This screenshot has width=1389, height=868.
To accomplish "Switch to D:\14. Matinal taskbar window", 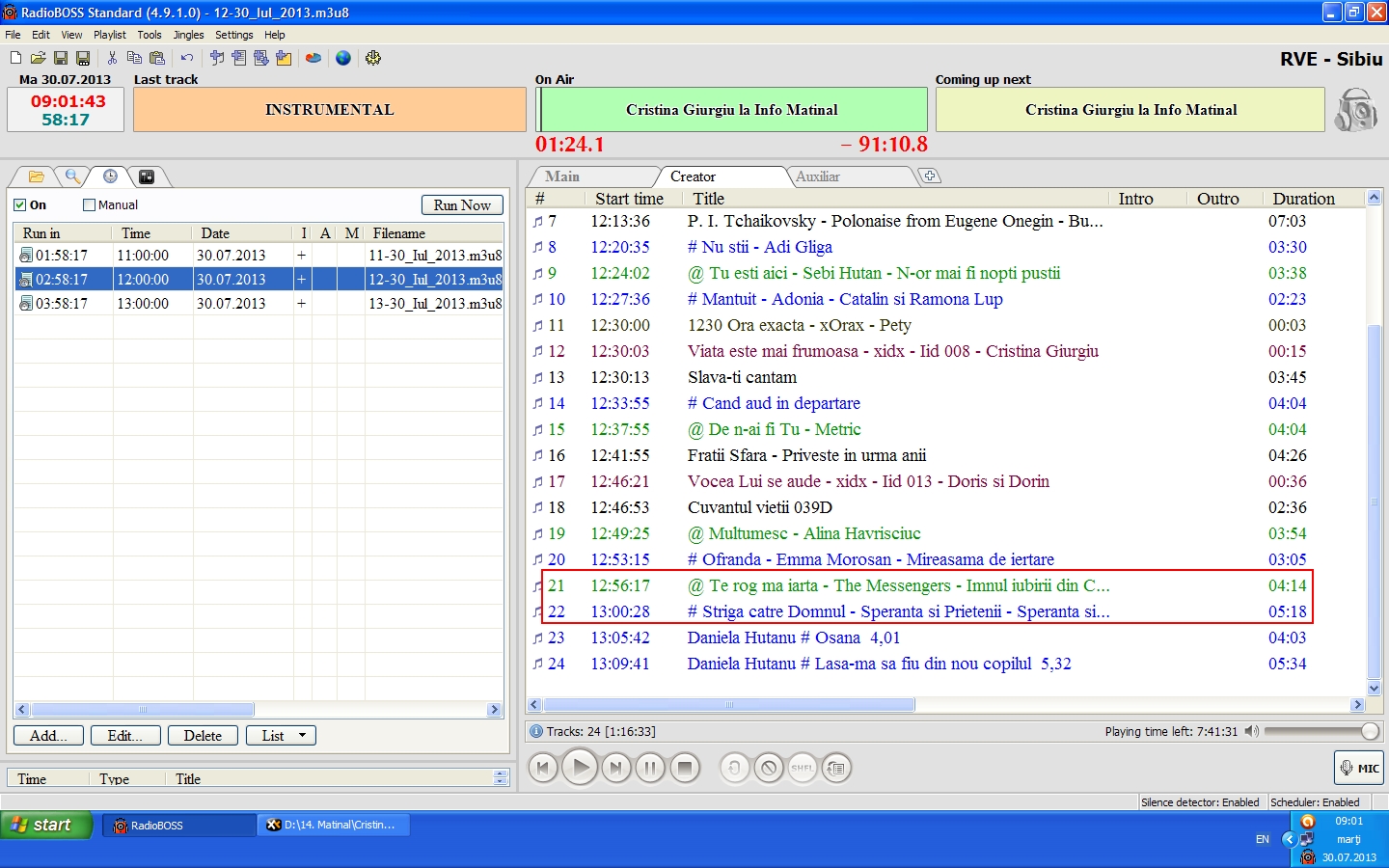I will point(334,825).
